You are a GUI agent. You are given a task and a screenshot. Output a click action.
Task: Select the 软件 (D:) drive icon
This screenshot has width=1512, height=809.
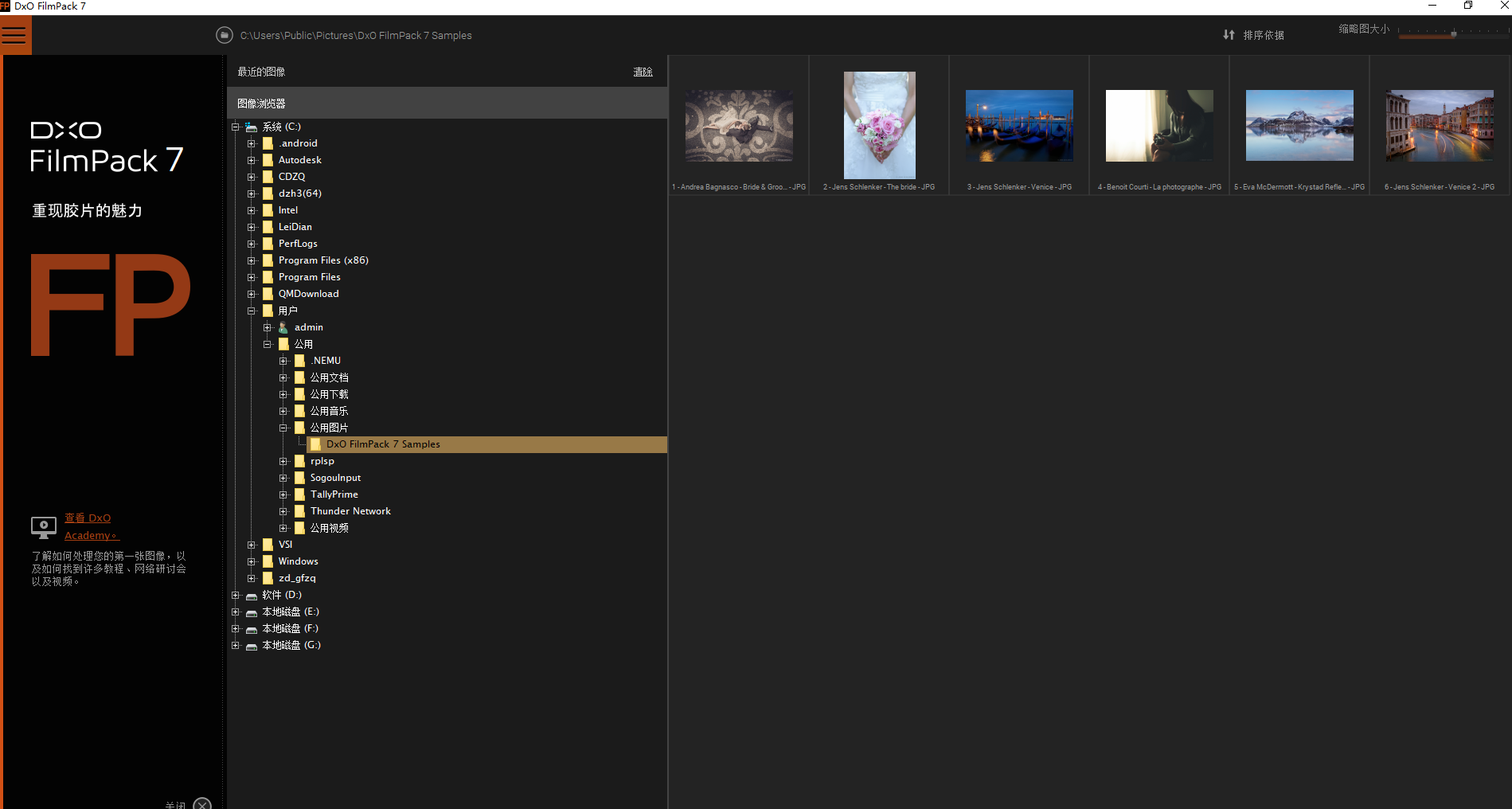[252, 596]
